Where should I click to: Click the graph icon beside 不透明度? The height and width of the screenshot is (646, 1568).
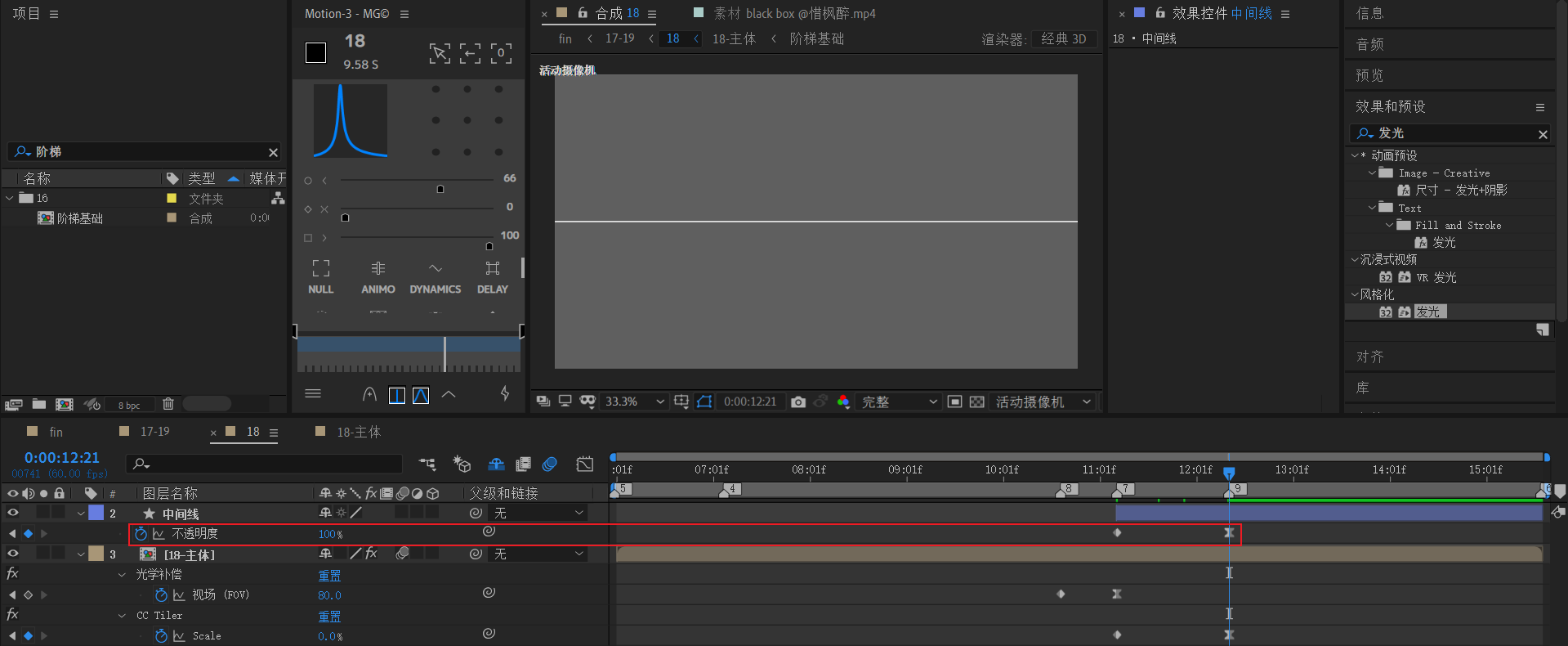tap(159, 533)
